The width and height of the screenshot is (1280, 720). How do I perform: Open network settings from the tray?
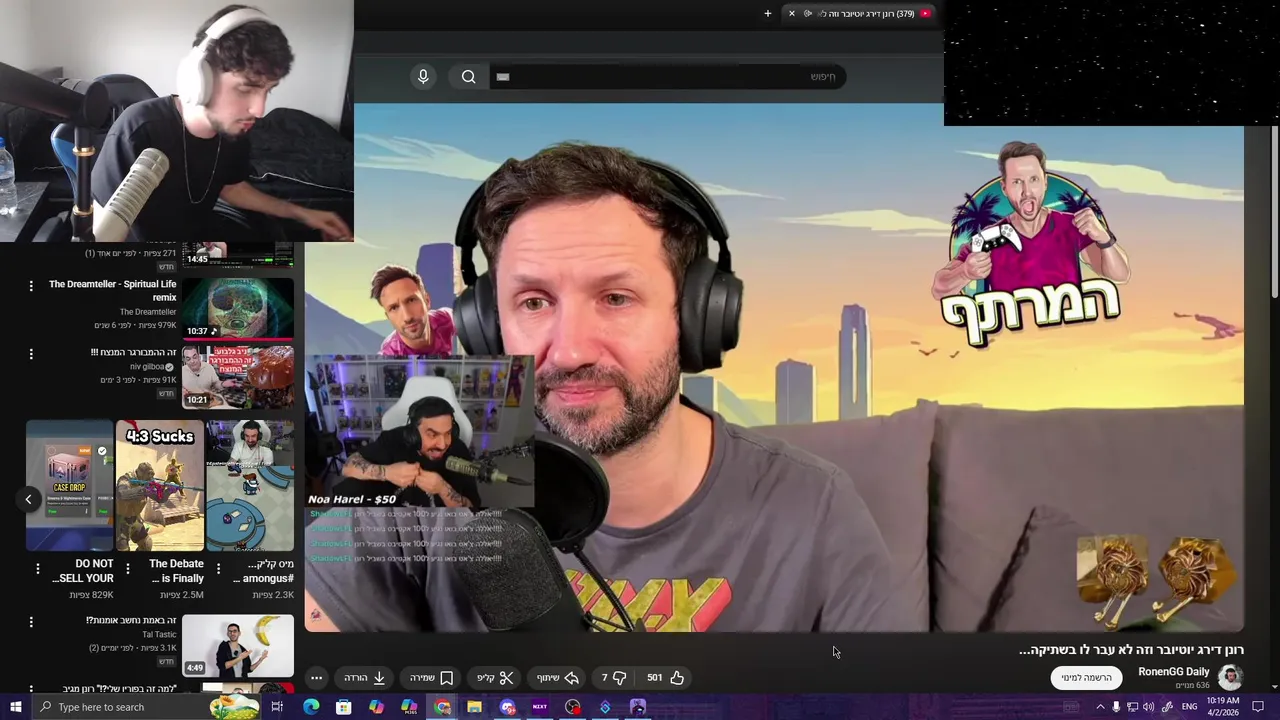[1133, 707]
